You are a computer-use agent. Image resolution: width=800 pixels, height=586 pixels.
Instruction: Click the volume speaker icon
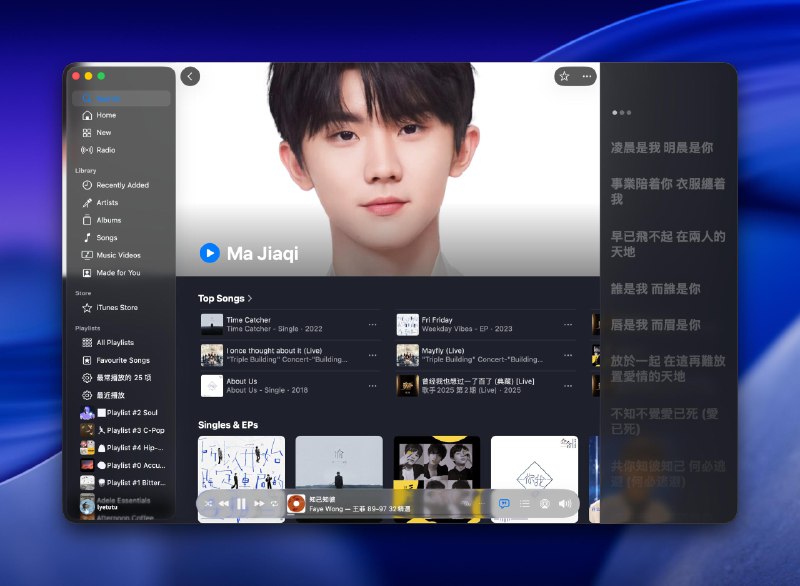565,504
